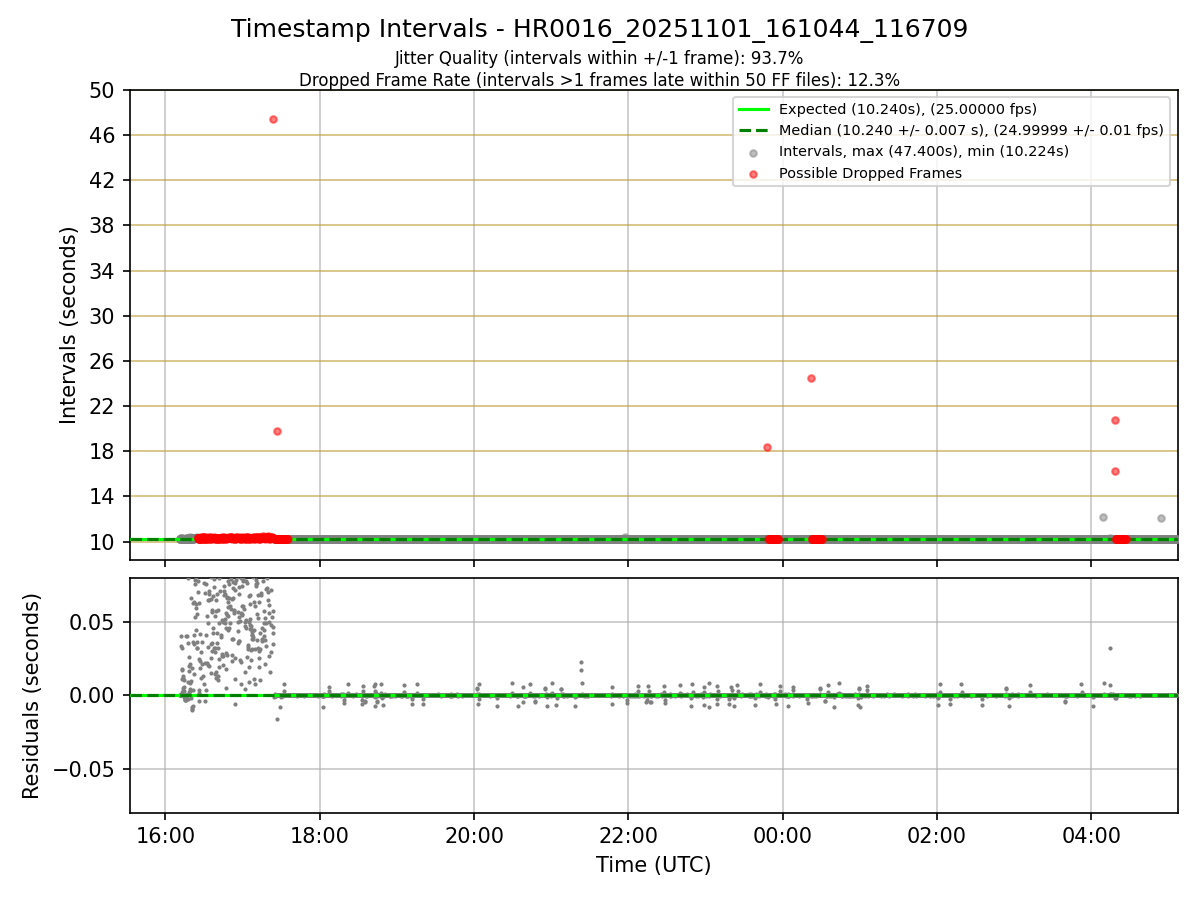Click the '-0.05' residuals tick label
This screenshot has height=900, width=1200.
[84, 769]
